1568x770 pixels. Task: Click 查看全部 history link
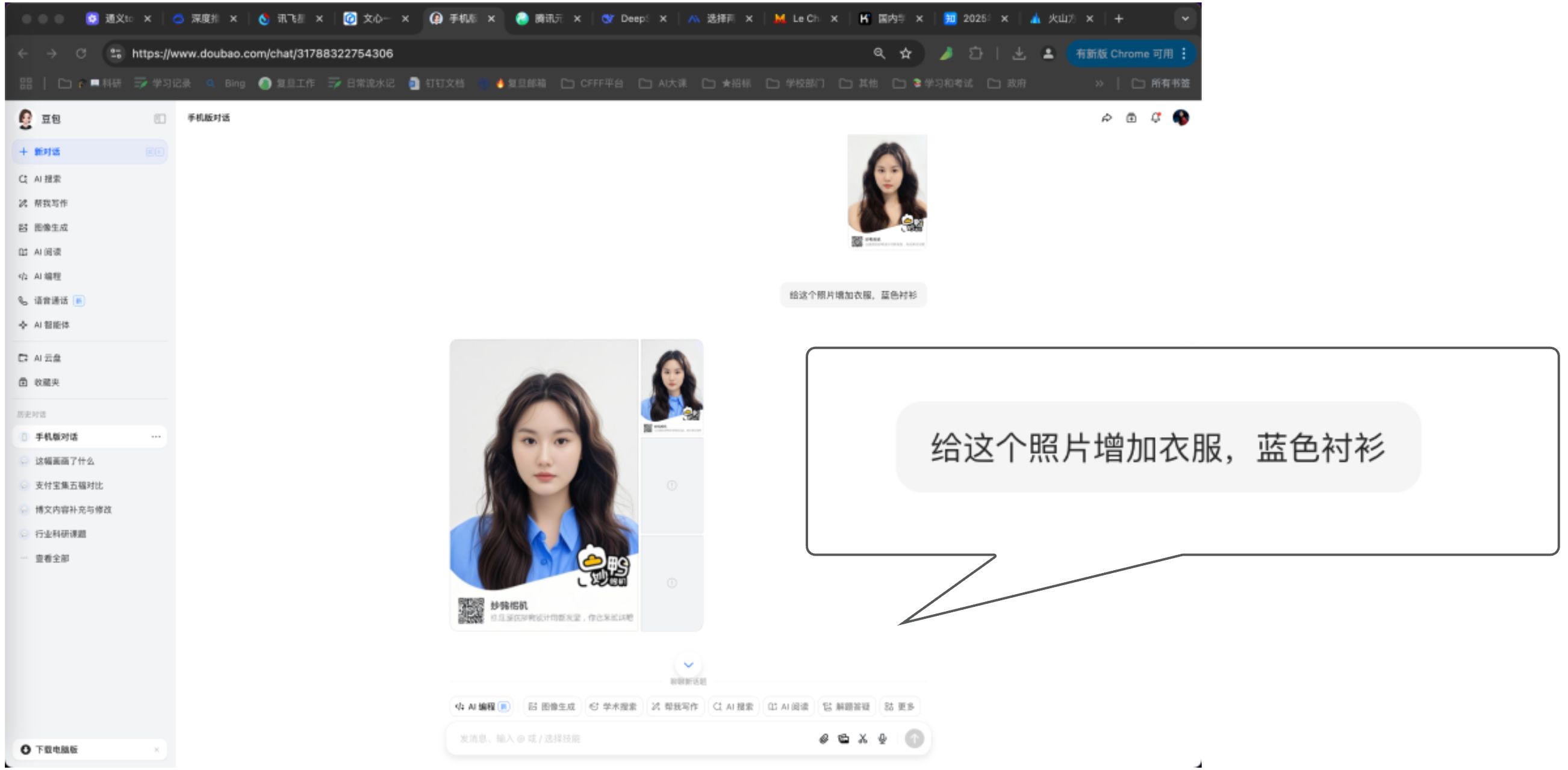(x=52, y=558)
